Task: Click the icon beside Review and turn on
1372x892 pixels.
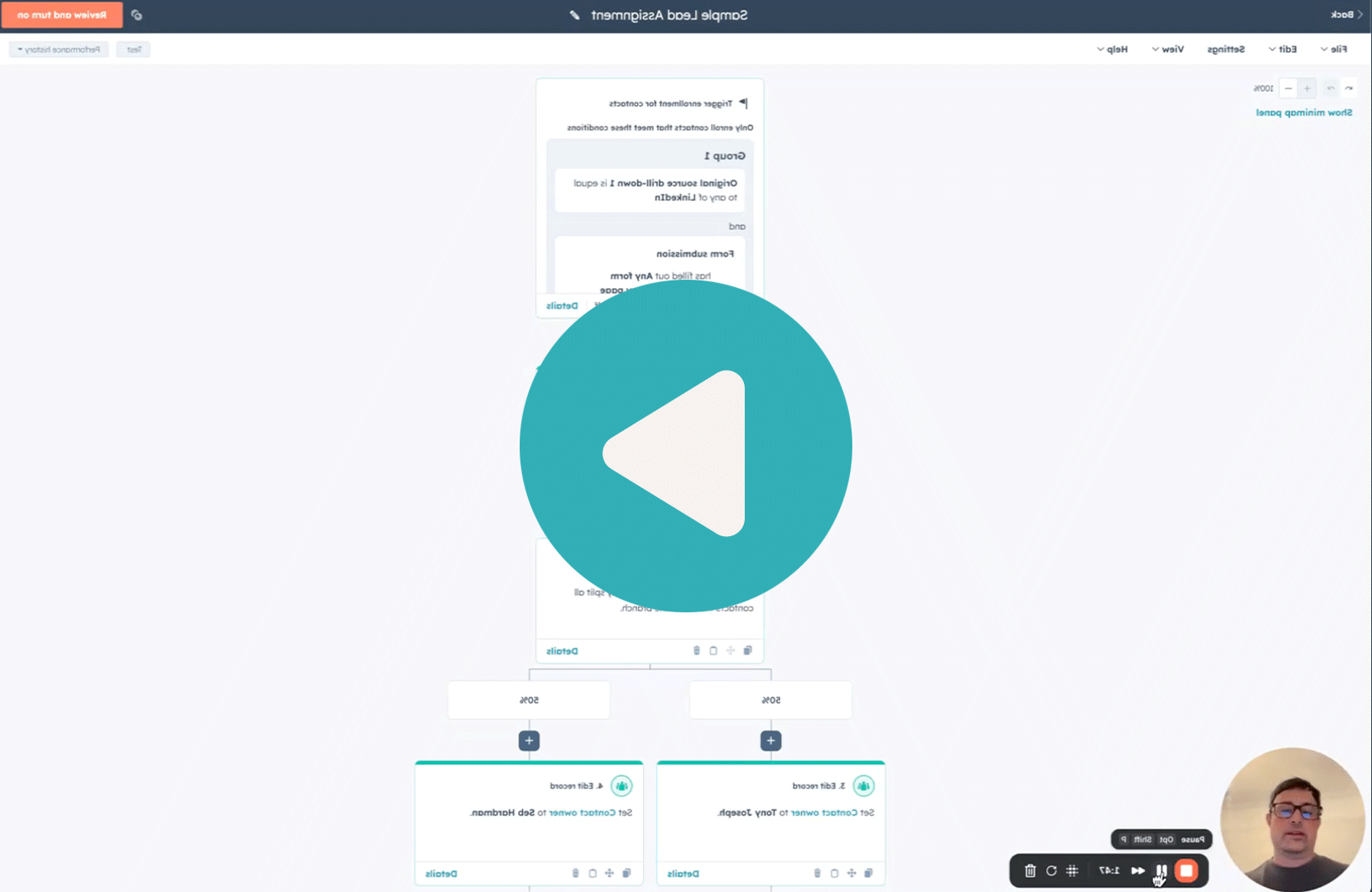Action: tap(137, 15)
